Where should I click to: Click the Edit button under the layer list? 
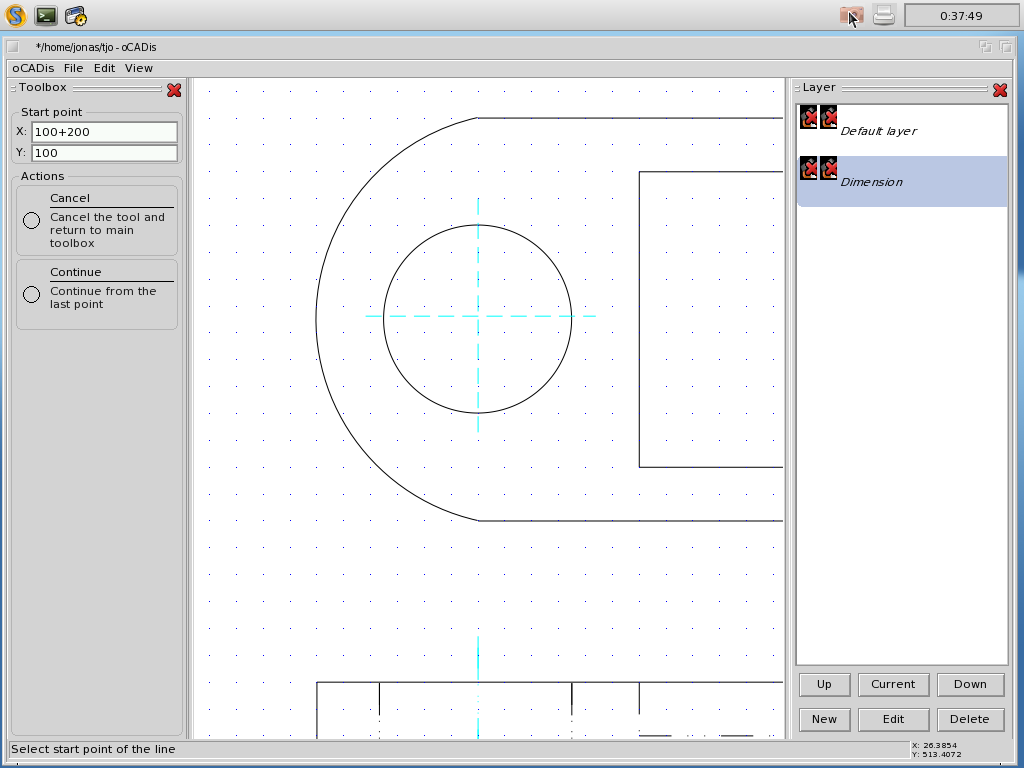[x=893, y=720]
